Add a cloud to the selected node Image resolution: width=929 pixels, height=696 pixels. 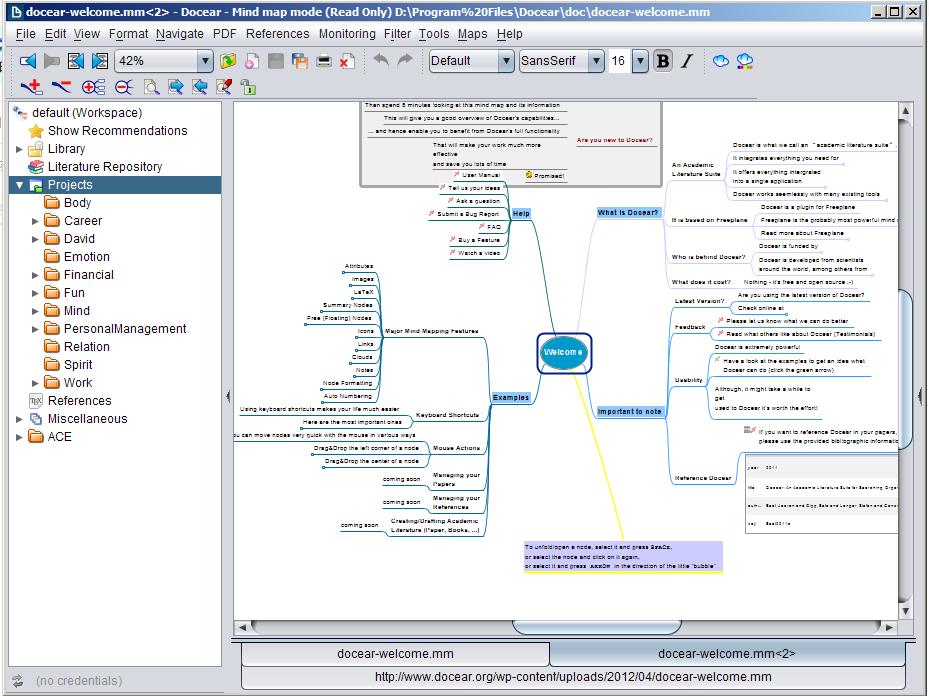tap(720, 61)
